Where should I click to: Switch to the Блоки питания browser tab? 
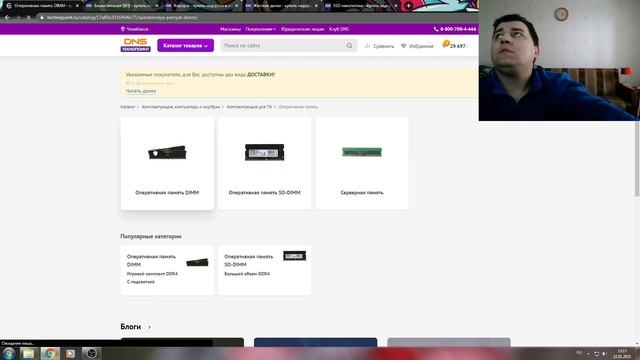(121, 6)
